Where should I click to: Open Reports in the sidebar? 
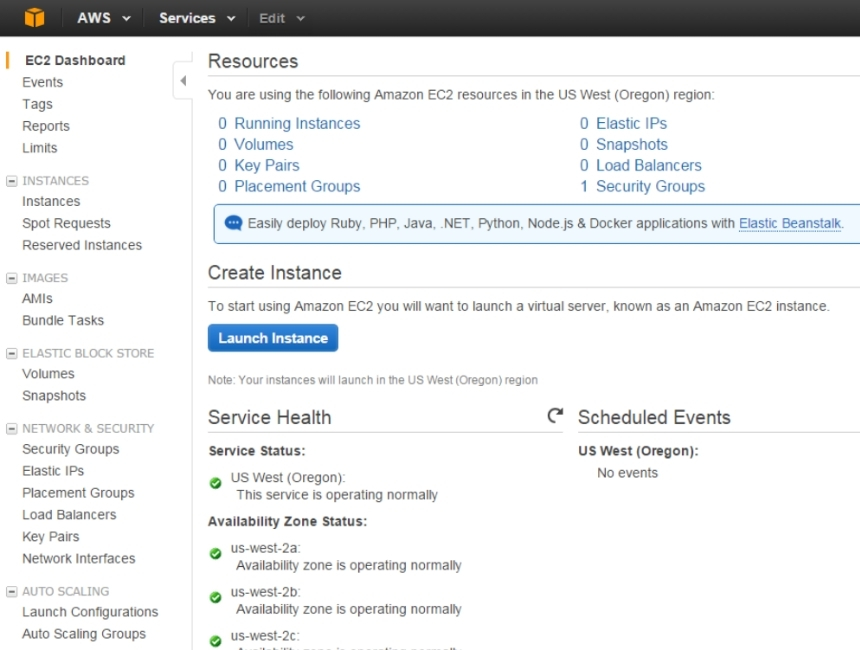coord(46,126)
